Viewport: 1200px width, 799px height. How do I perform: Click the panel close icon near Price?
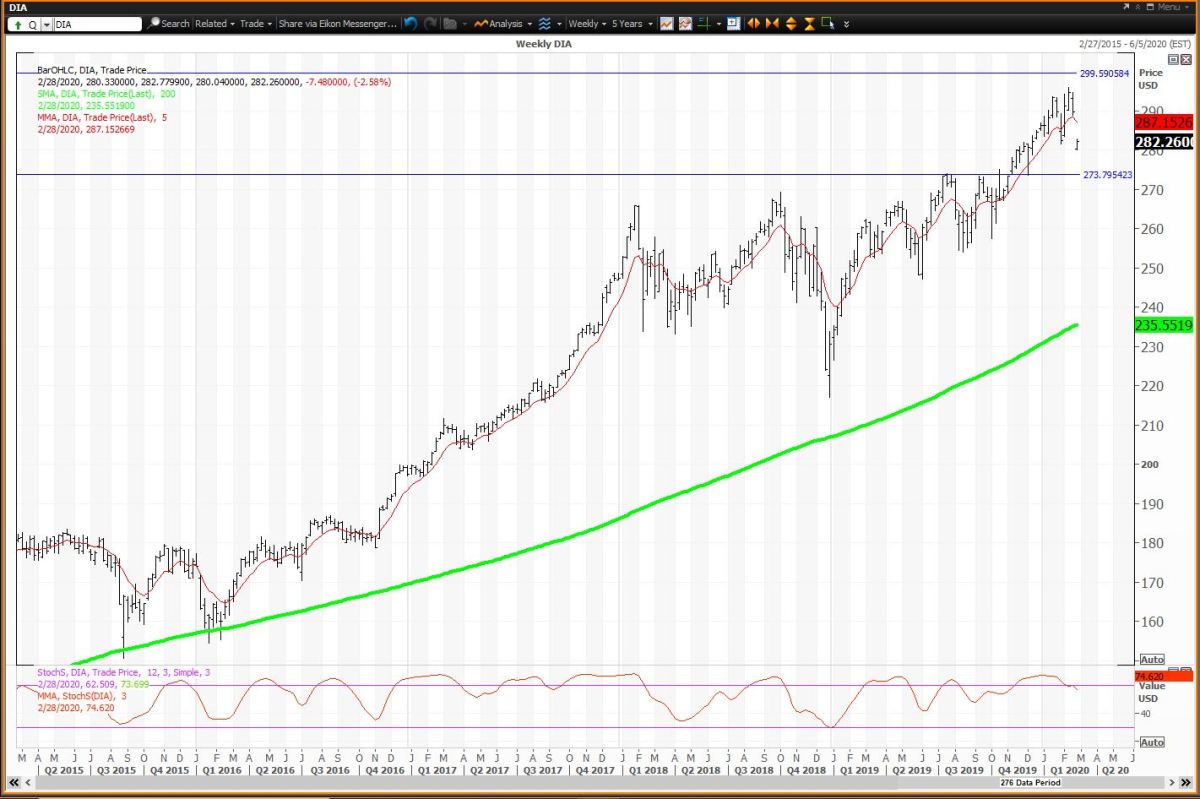pyautogui.click(x=1186, y=60)
